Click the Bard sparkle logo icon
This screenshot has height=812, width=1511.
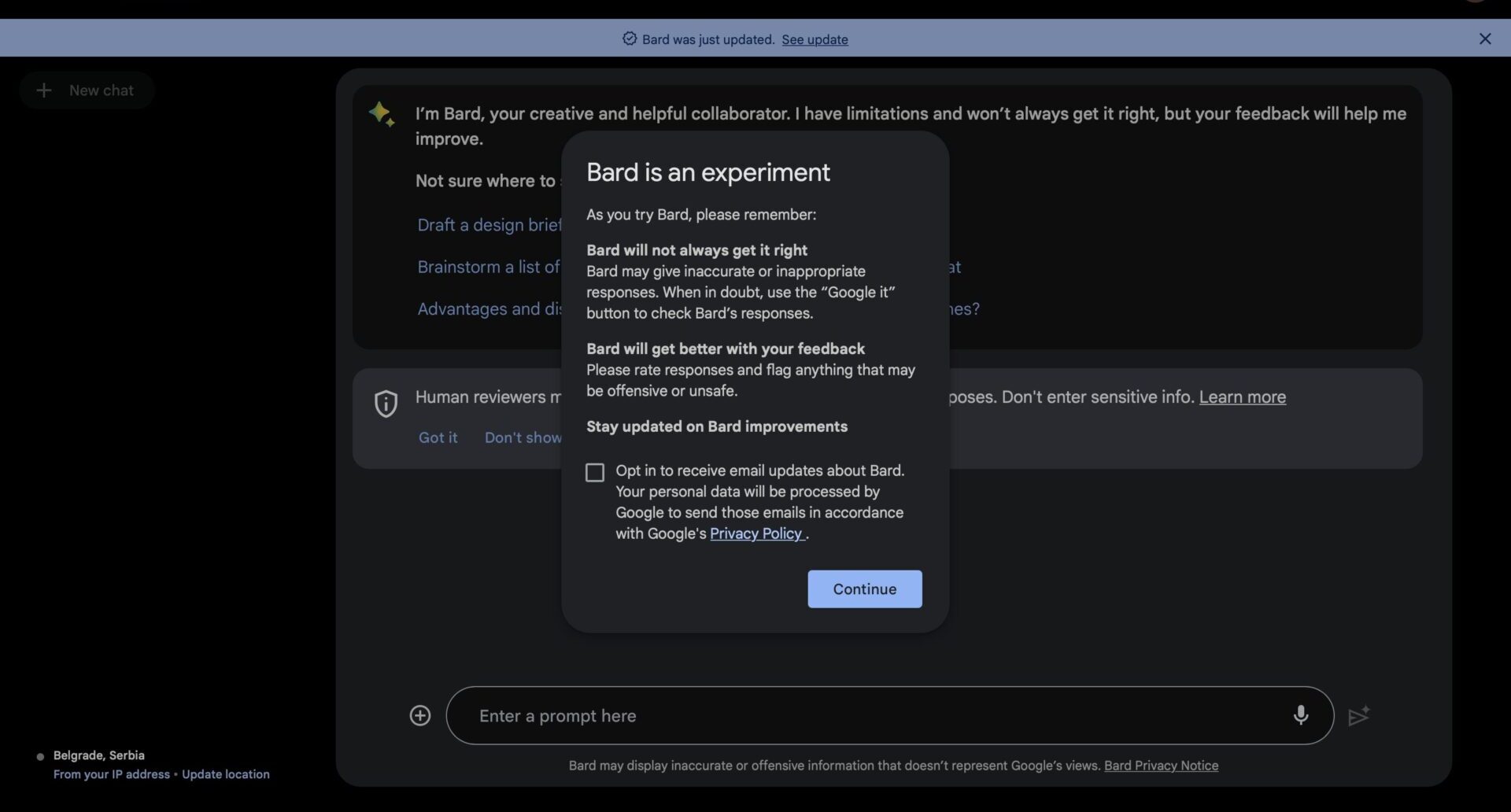coord(382,114)
